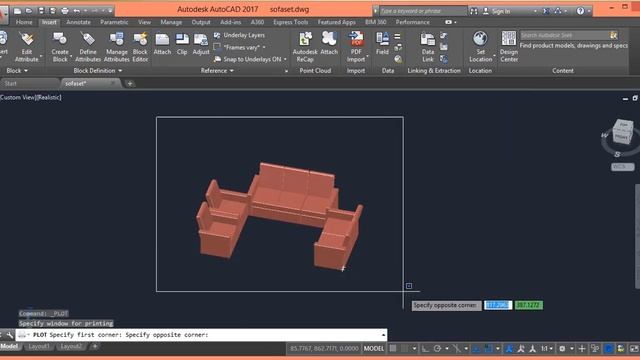
Task: Select the Clip tool
Action: [182, 44]
